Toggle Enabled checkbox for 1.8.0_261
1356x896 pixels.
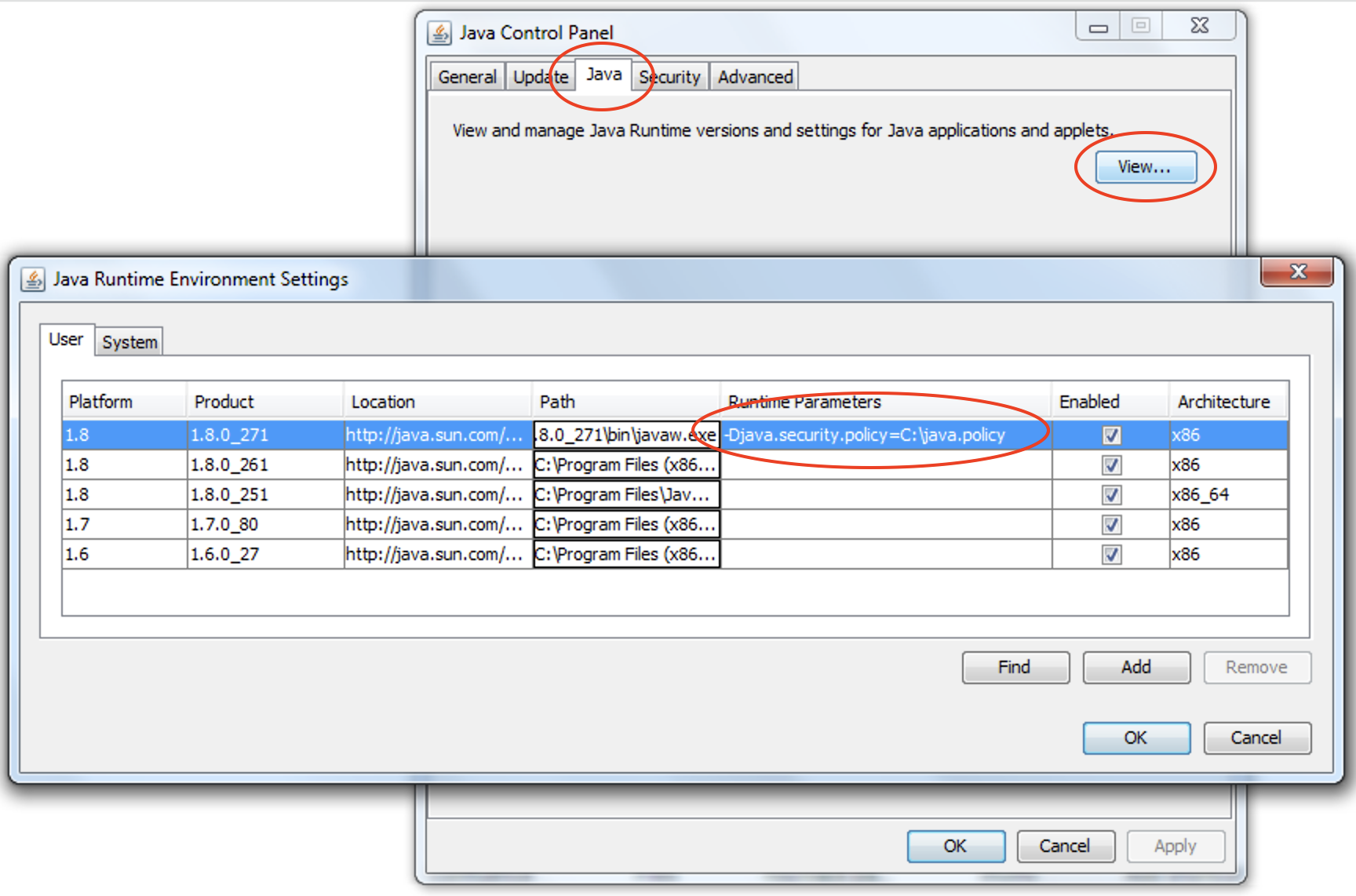1111,465
